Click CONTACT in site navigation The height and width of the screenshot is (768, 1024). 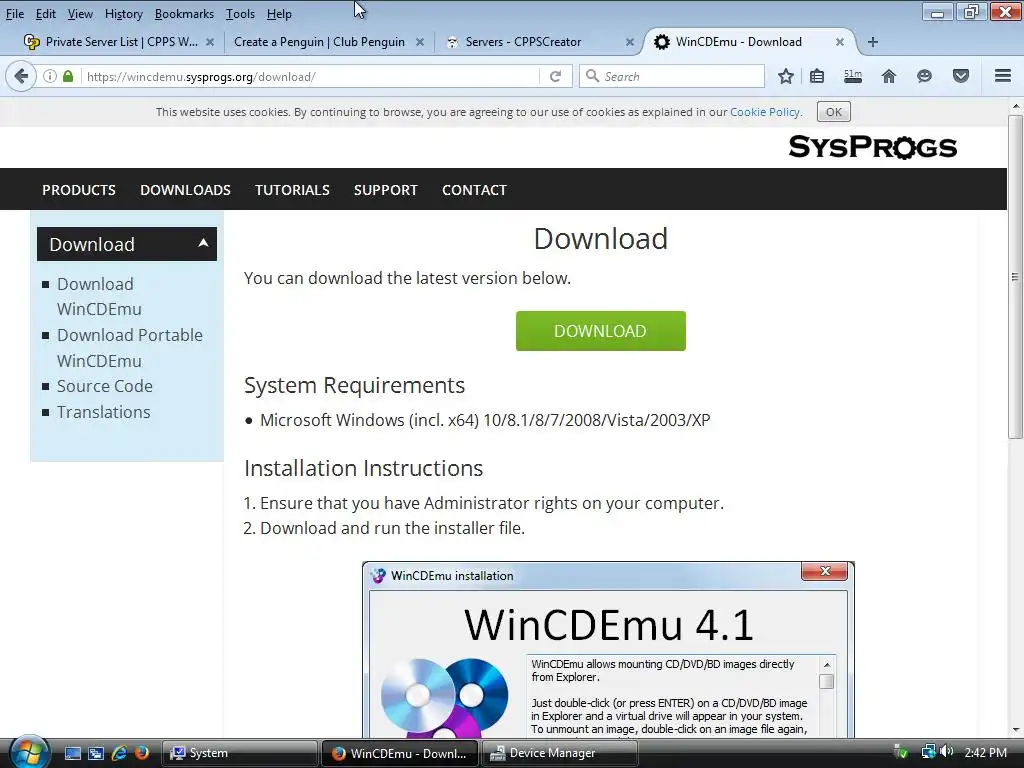[x=474, y=190]
